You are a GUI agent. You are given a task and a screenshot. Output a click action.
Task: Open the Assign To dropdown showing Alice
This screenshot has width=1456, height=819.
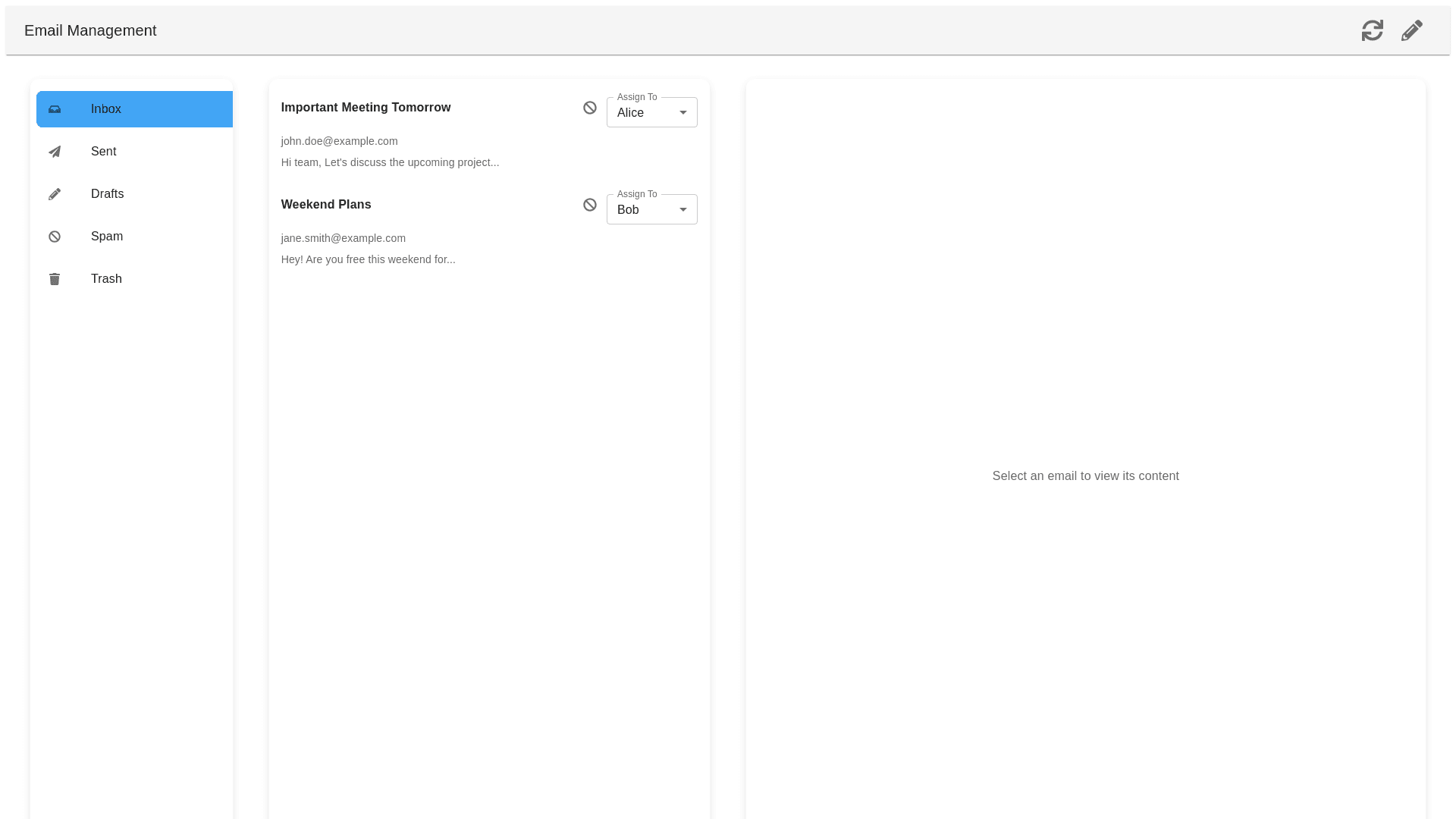coord(643,113)
